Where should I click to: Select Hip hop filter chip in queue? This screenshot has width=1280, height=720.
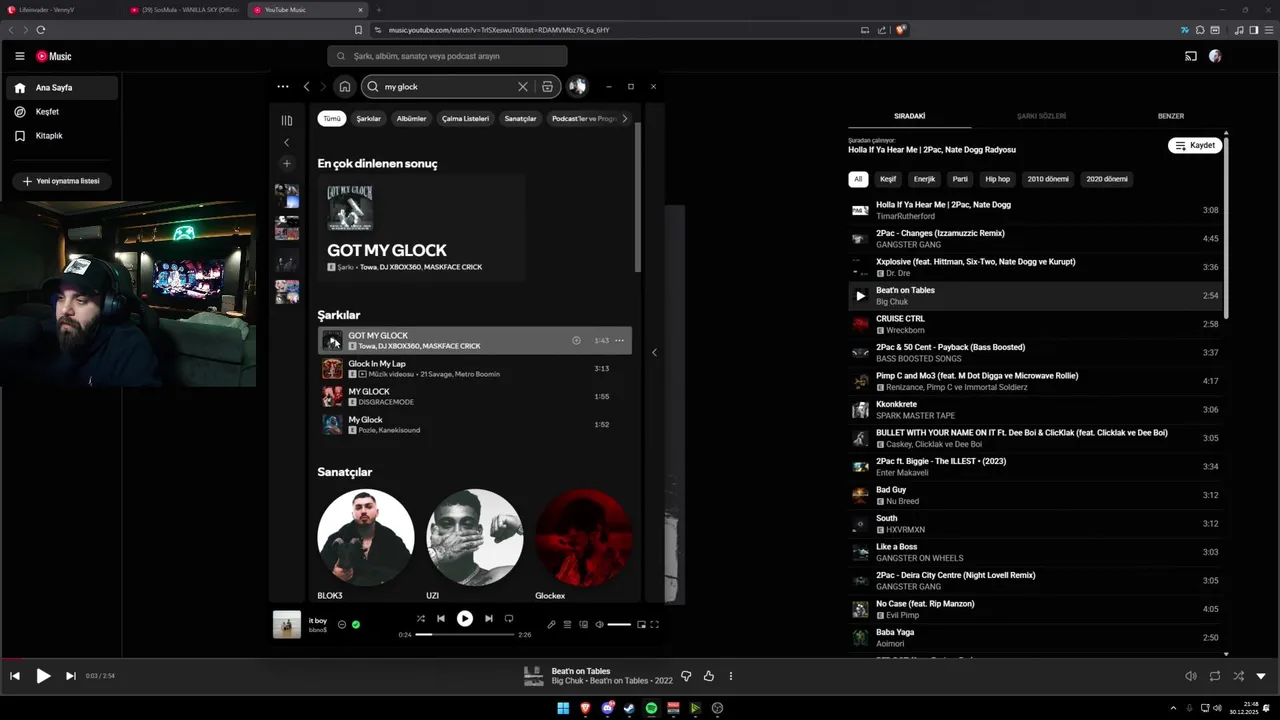pos(998,180)
